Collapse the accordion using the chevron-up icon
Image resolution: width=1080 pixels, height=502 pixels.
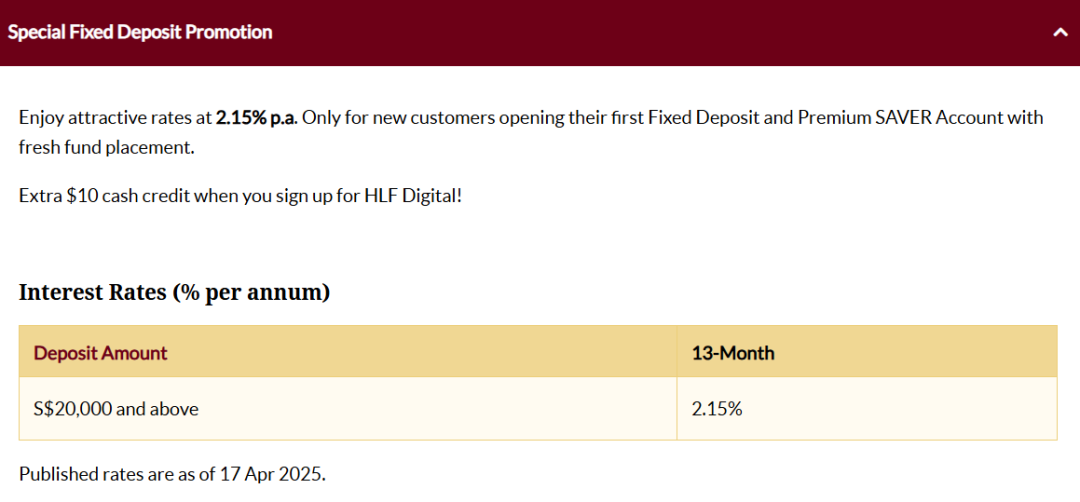pos(1060,33)
